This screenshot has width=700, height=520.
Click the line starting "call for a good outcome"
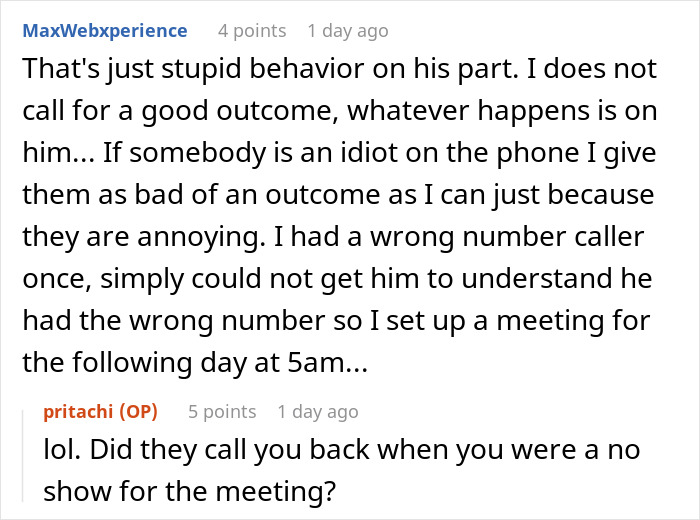pos(340,112)
